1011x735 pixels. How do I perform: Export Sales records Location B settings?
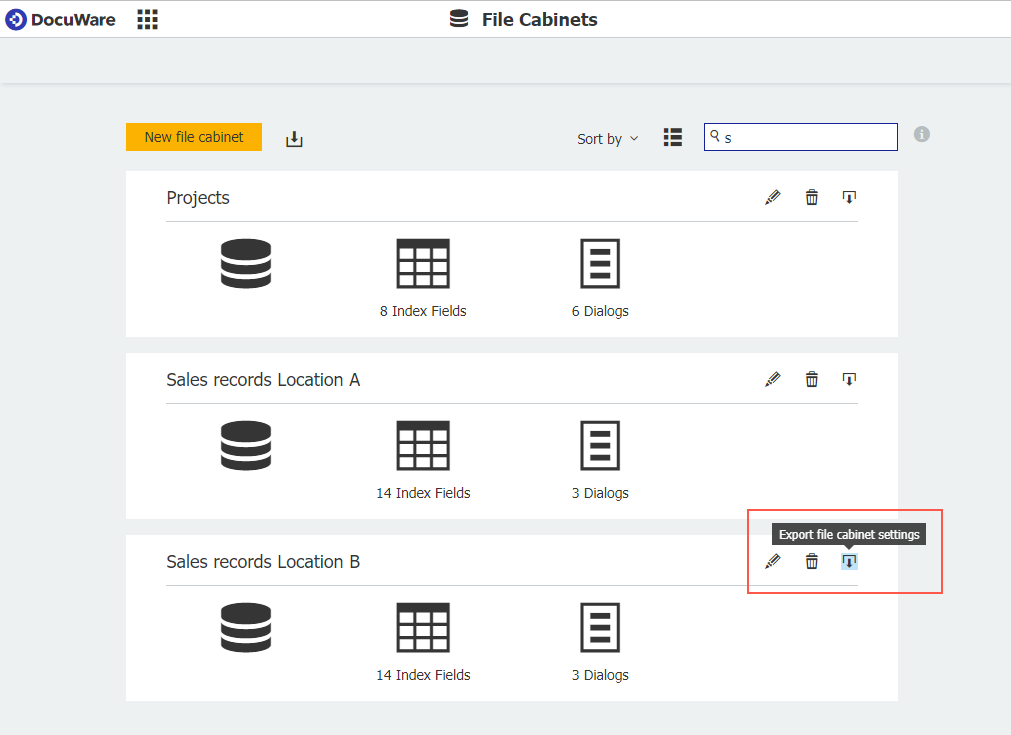coord(848,561)
